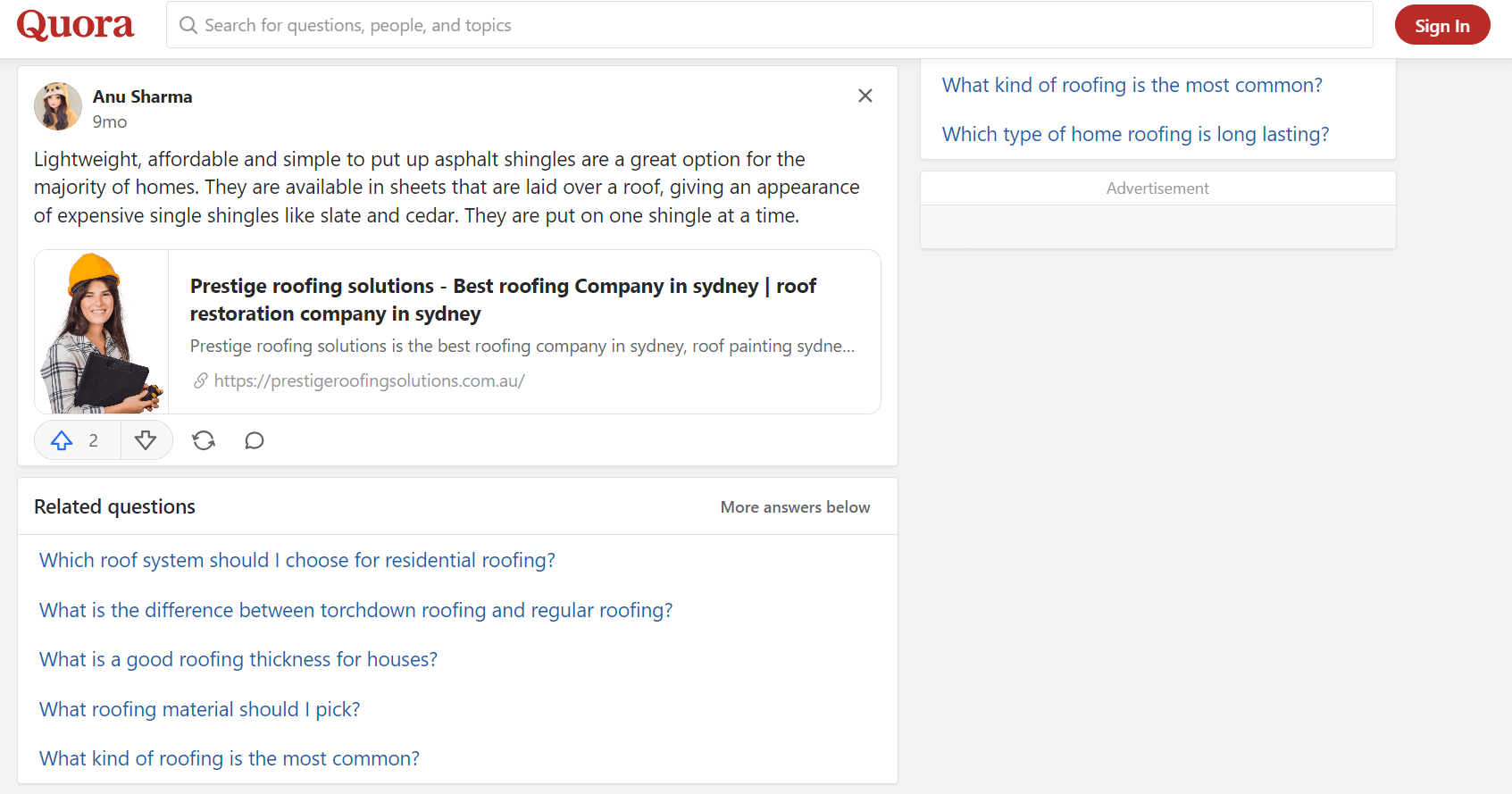Open the Prestige roofing solutions link title

click(x=503, y=299)
